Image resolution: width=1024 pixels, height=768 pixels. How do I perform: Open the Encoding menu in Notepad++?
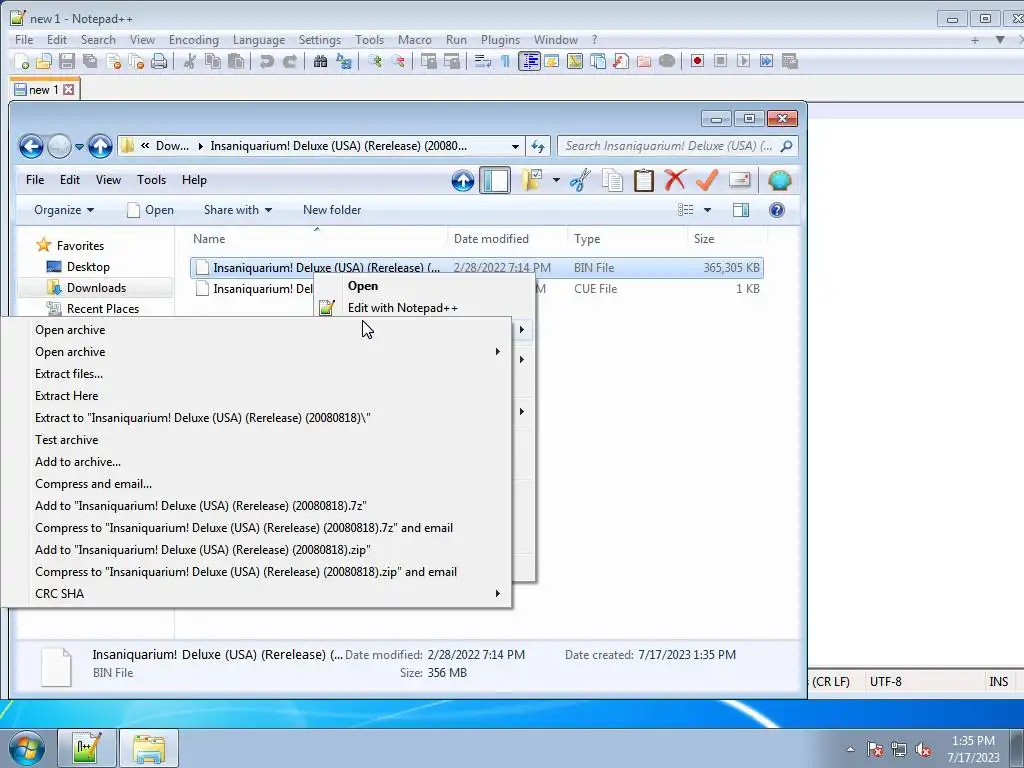click(193, 40)
